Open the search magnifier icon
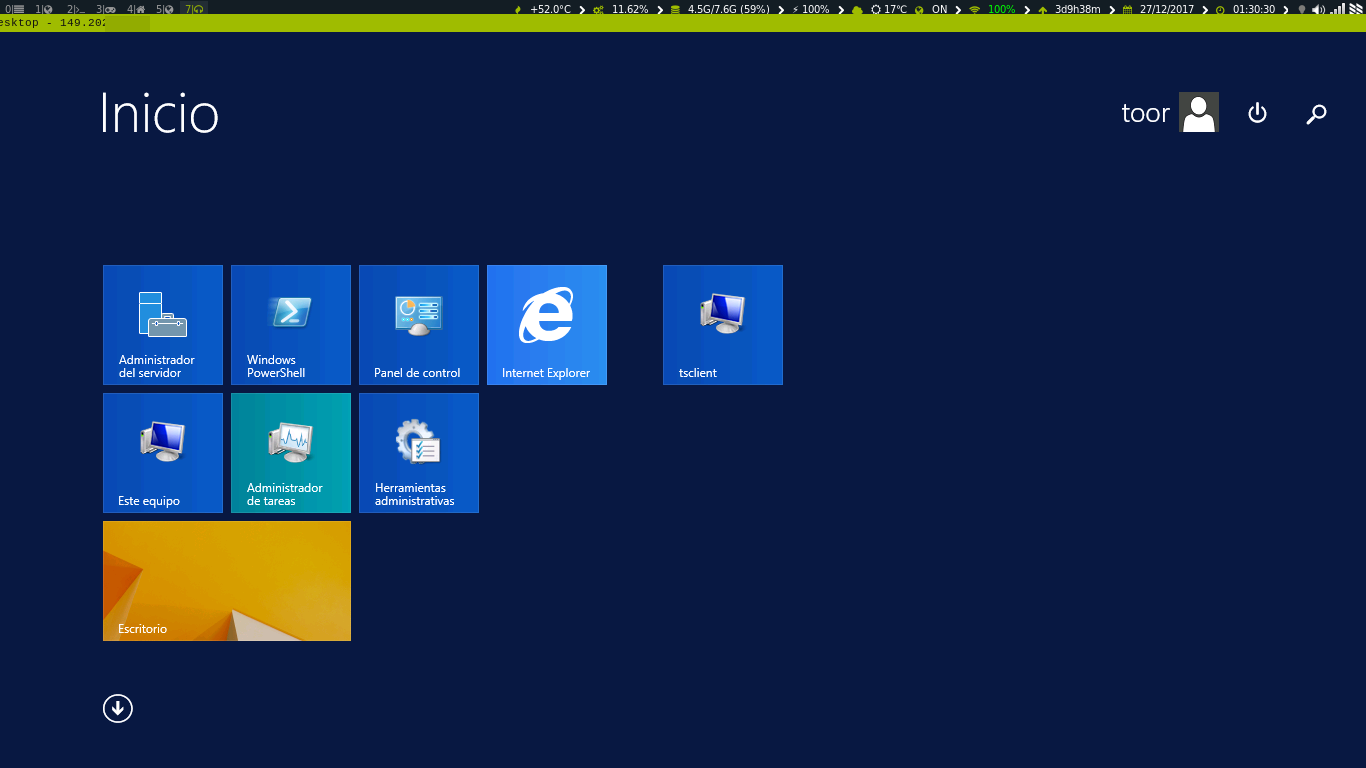This screenshot has width=1366, height=768. point(1316,114)
